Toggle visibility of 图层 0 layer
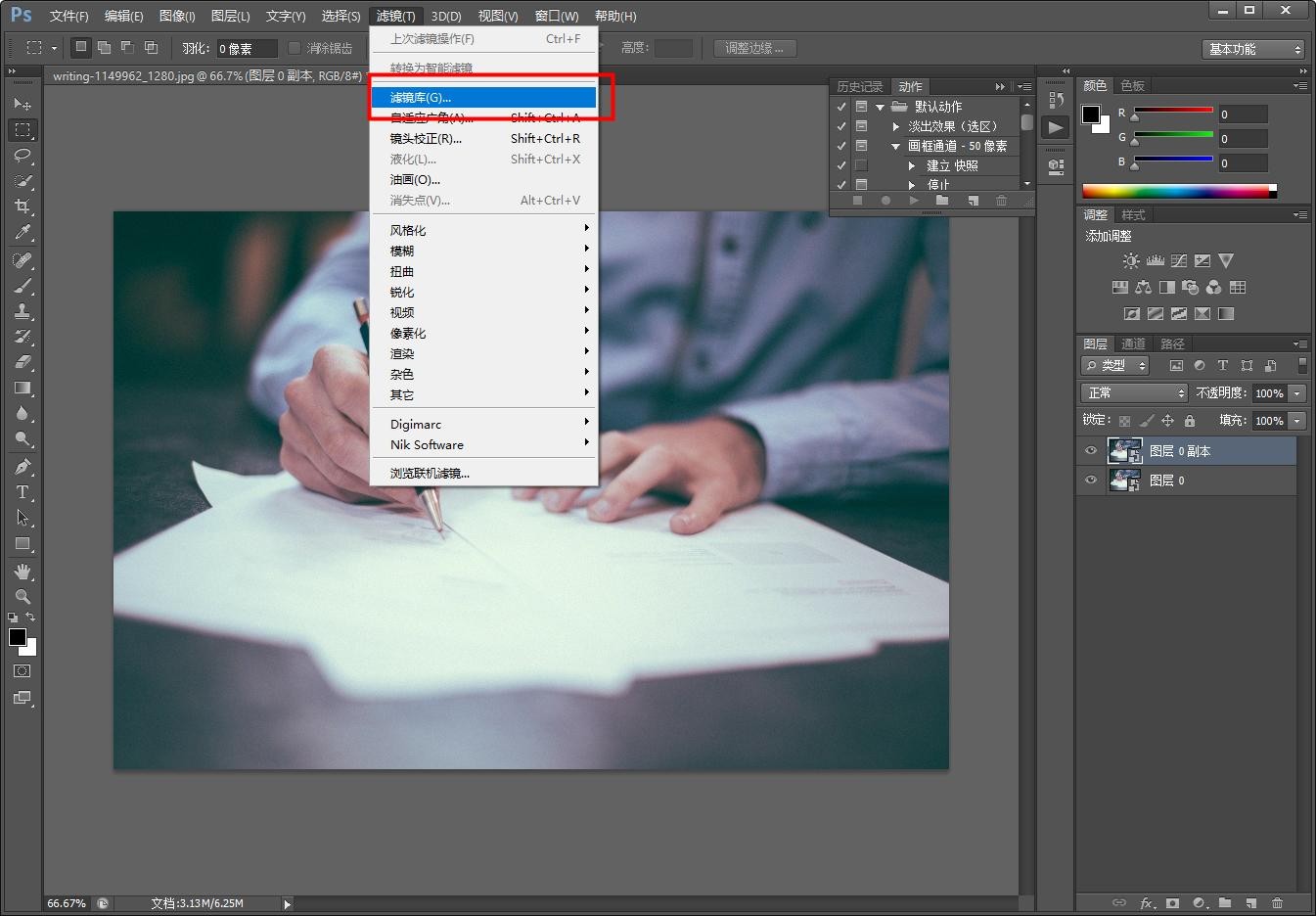The width and height of the screenshot is (1316, 916). pos(1091,481)
